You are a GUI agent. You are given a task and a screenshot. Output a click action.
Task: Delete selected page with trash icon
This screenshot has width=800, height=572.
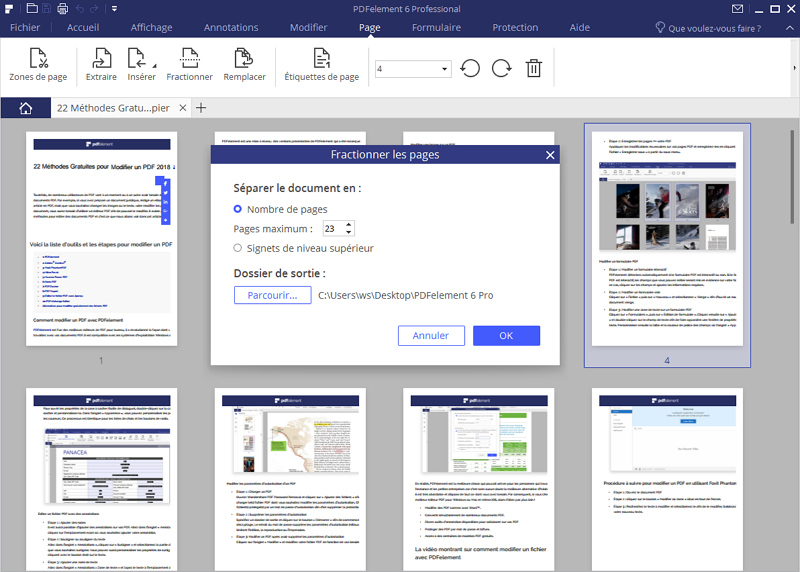click(534, 68)
